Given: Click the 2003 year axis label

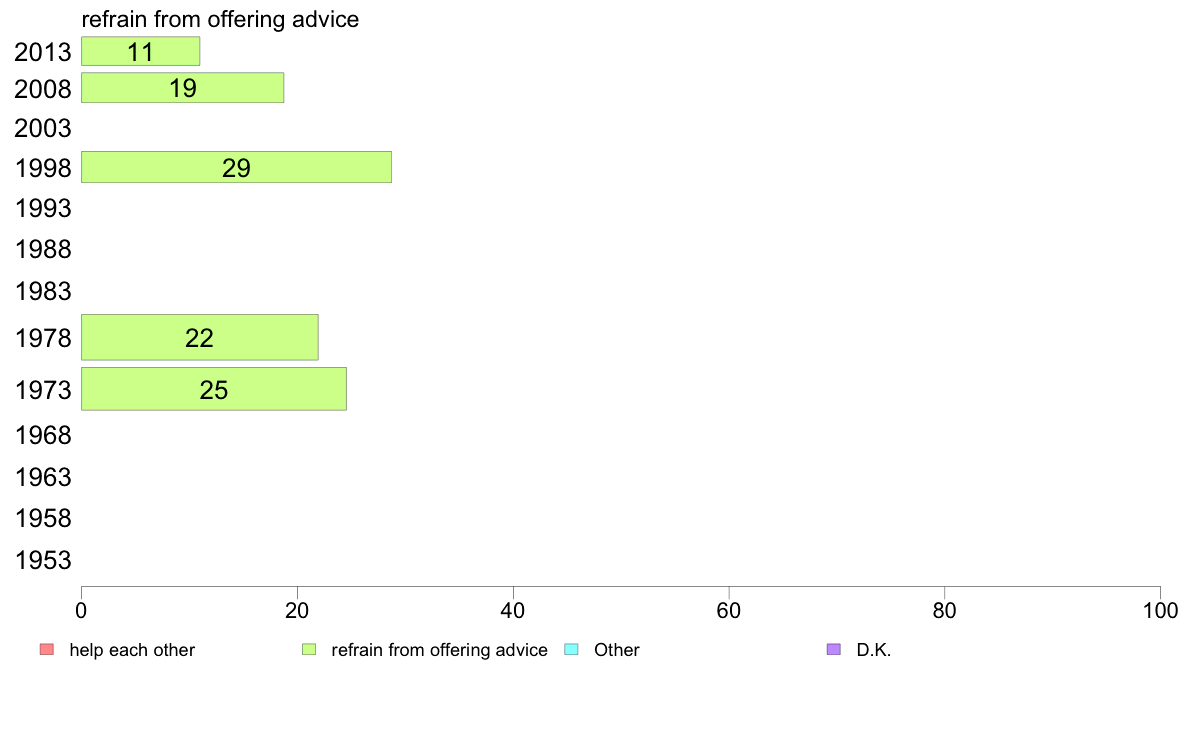Looking at the screenshot, I should point(43,128).
